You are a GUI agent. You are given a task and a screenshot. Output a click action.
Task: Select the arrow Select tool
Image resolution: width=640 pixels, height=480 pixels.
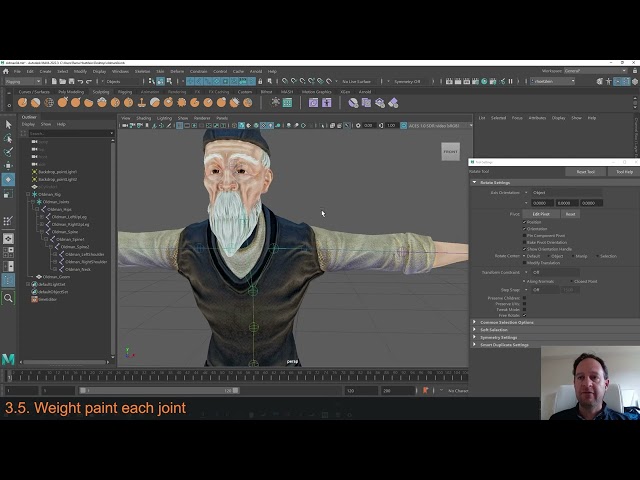click(x=8, y=124)
